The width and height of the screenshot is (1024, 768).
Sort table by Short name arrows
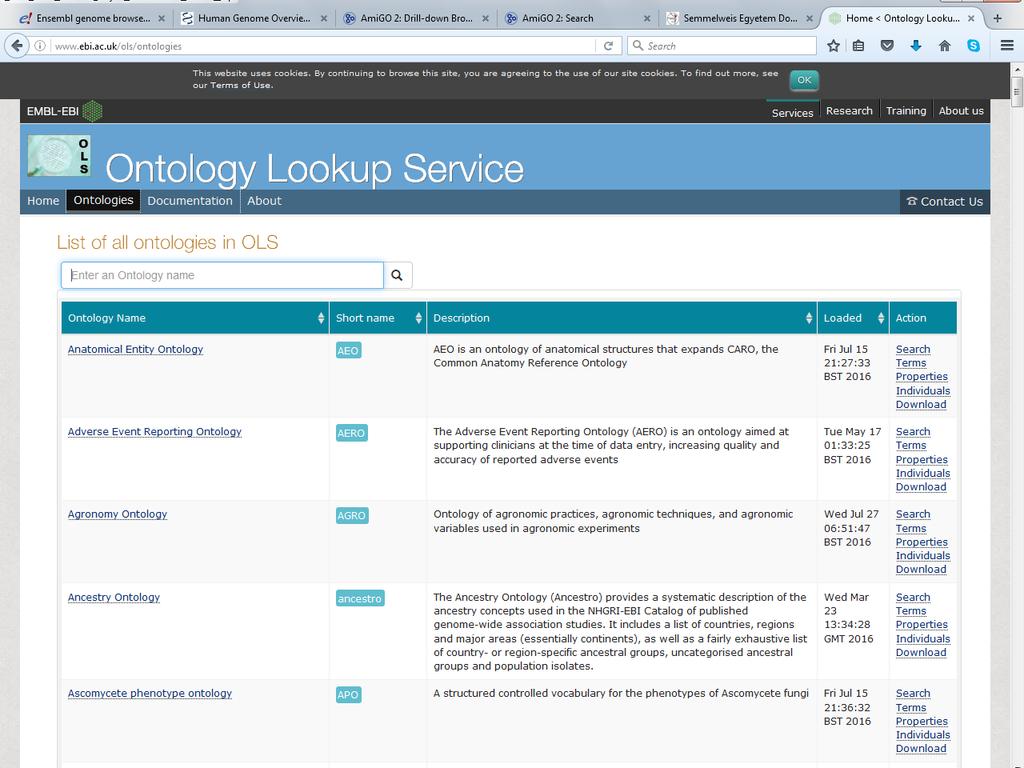coord(418,318)
